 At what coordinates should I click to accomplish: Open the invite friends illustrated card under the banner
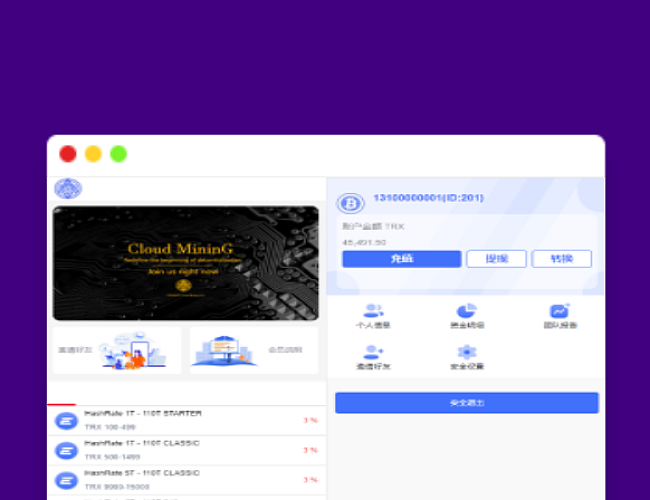[x=117, y=350]
